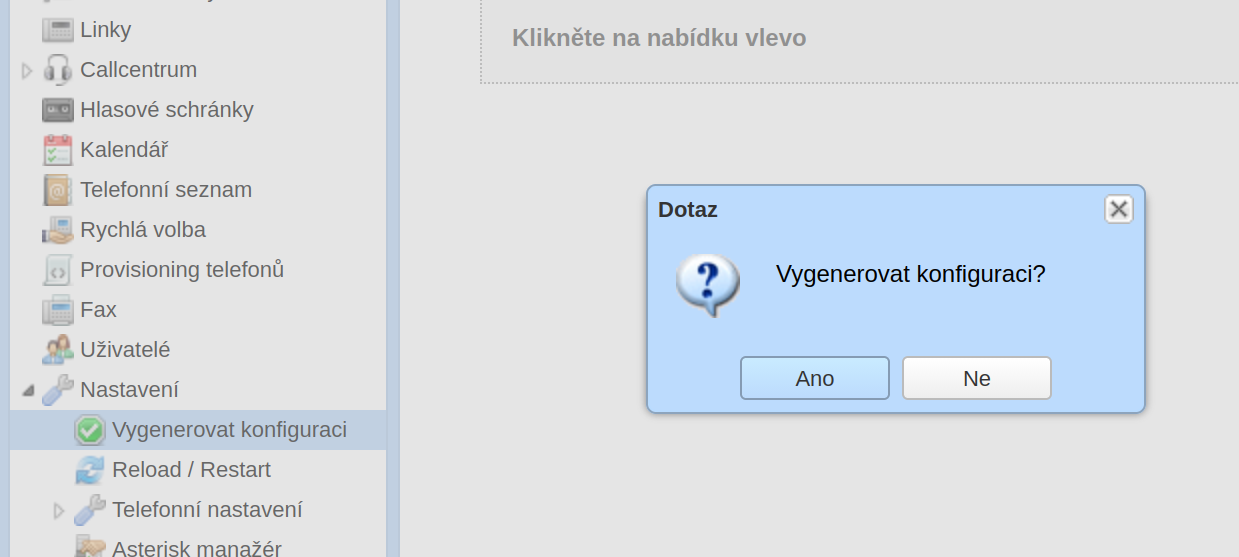Decline with the Ne button

977,378
